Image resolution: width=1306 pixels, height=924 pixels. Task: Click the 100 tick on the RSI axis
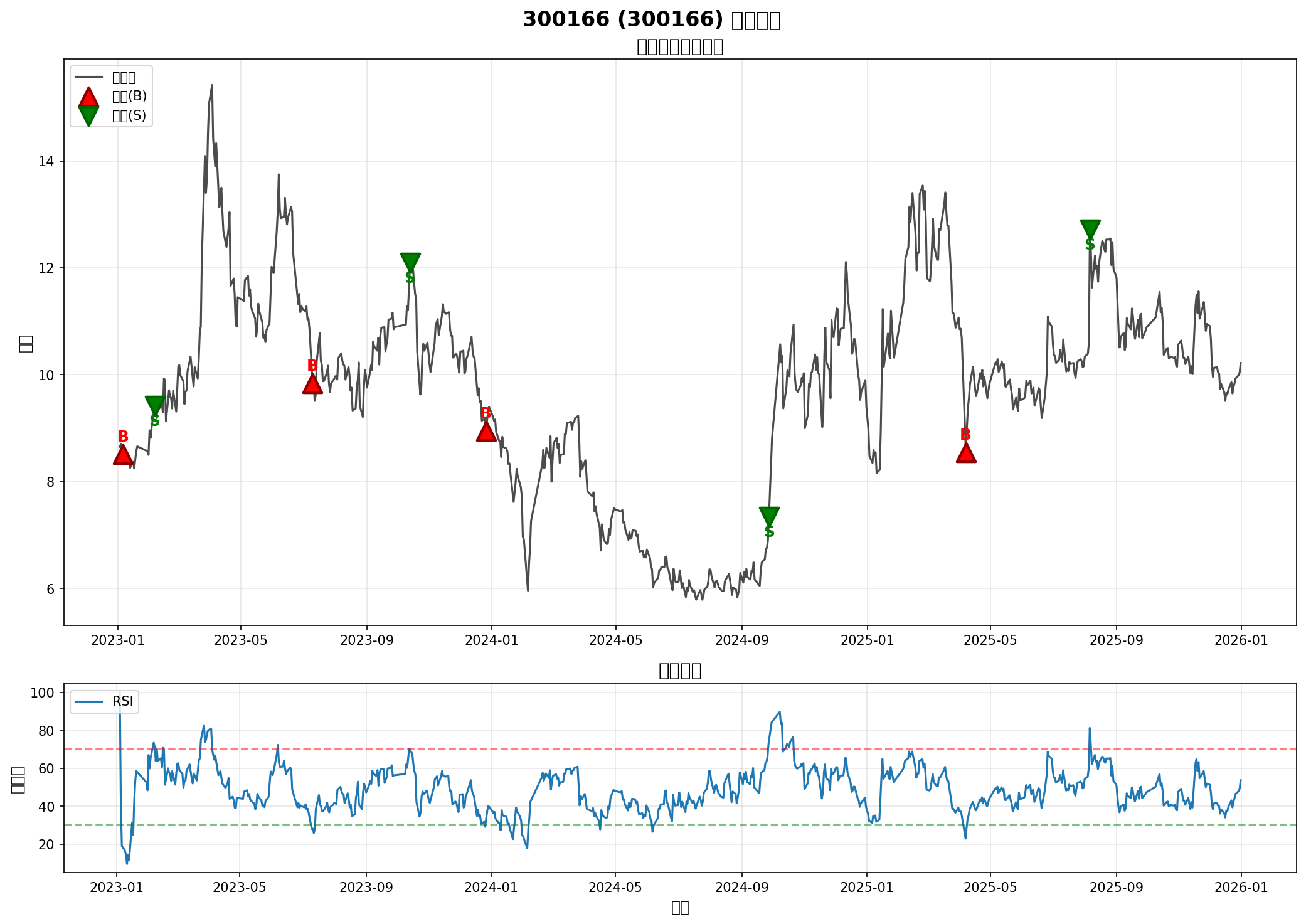pyautogui.click(x=43, y=693)
